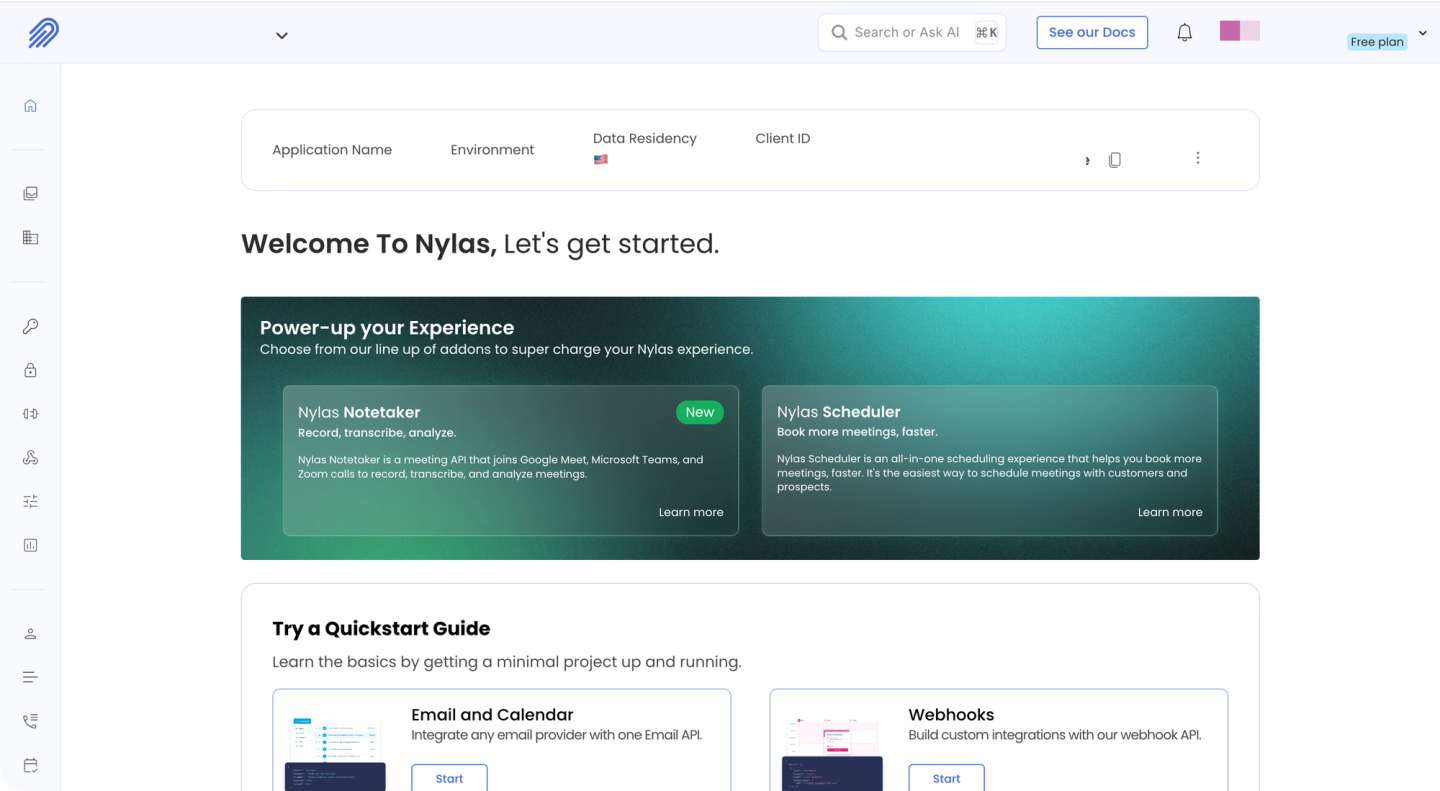This screenshot has width=1440, height=791.
Task: Open the sliders settings sidebar icon
Action: [x=30, y=502]
